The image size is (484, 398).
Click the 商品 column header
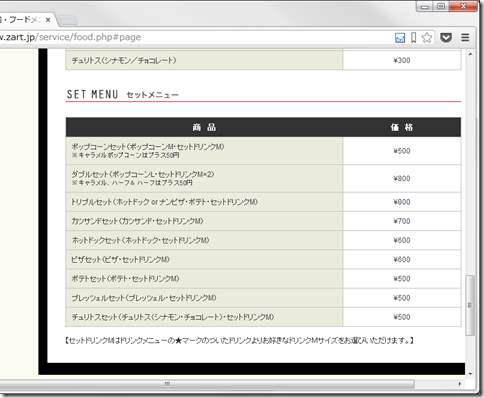[x=204, y=127]
